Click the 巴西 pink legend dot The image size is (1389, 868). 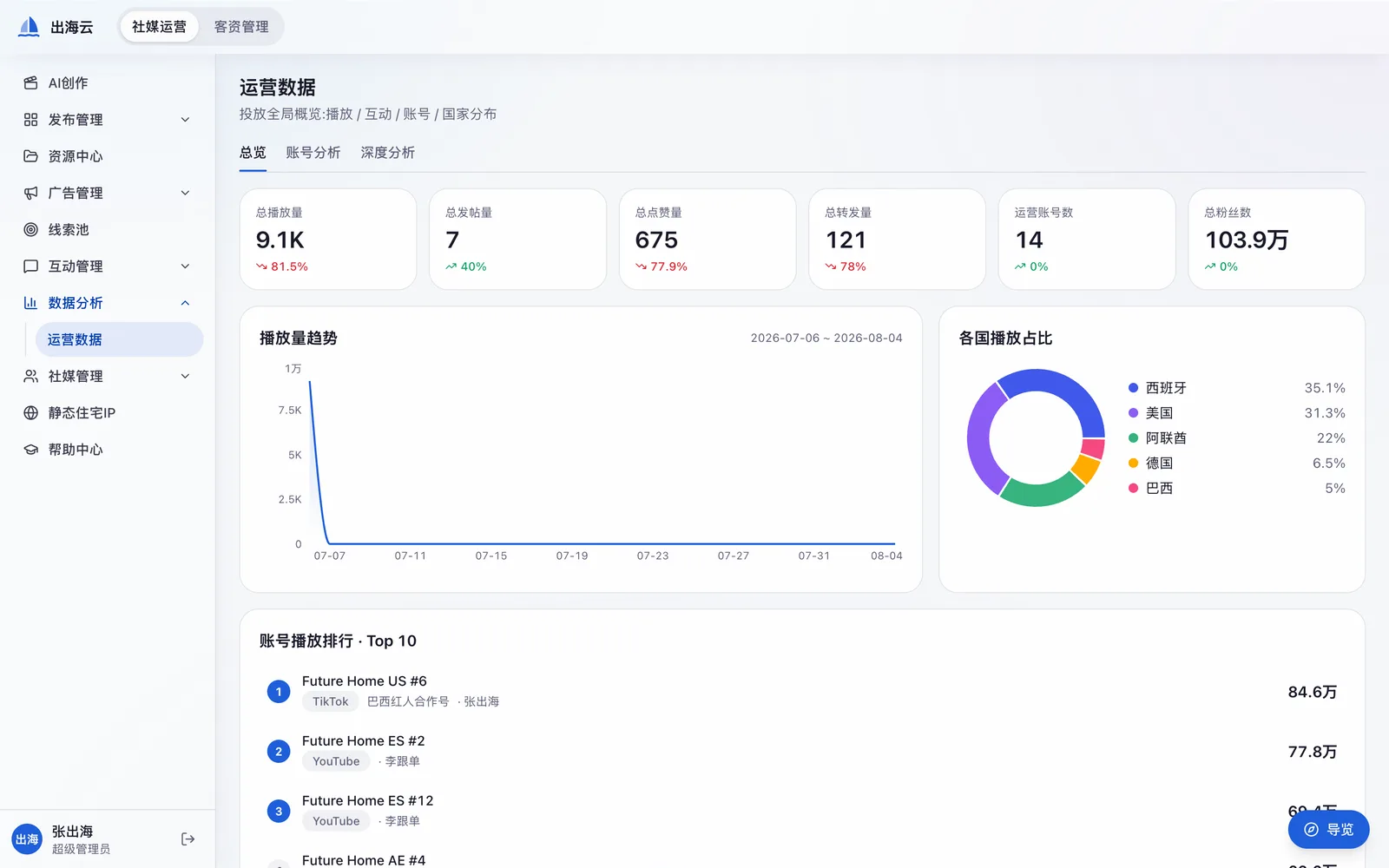point(1133,489)
